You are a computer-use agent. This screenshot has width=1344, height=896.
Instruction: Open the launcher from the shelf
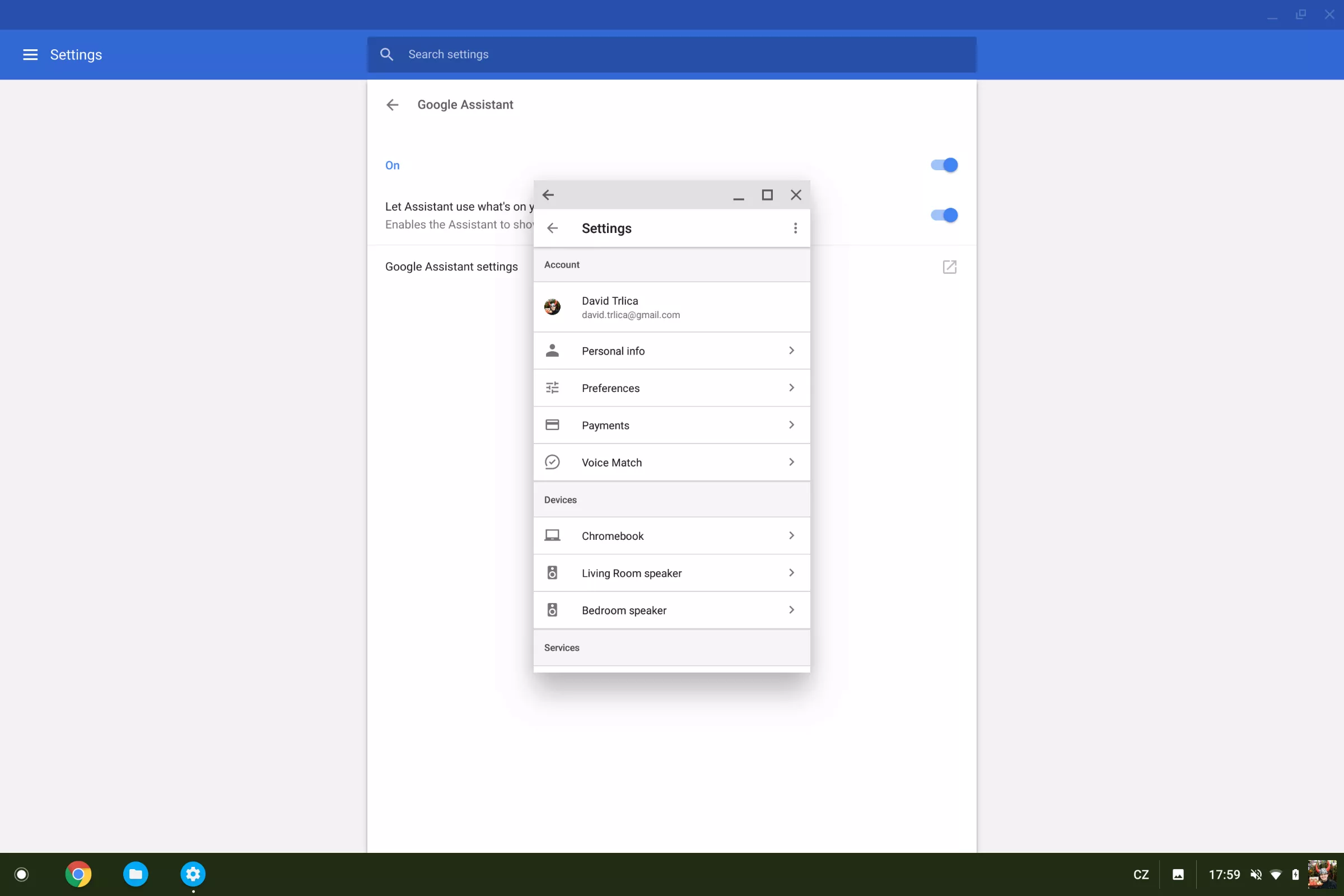pos(21,874)
